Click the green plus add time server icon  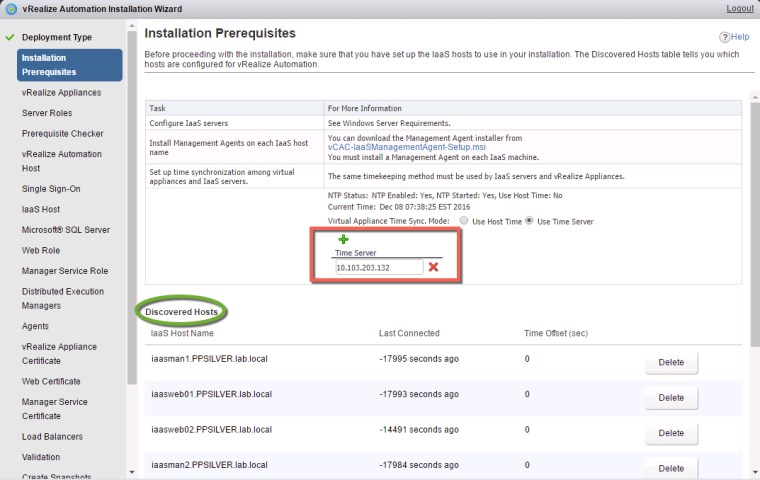coord(343,239)
